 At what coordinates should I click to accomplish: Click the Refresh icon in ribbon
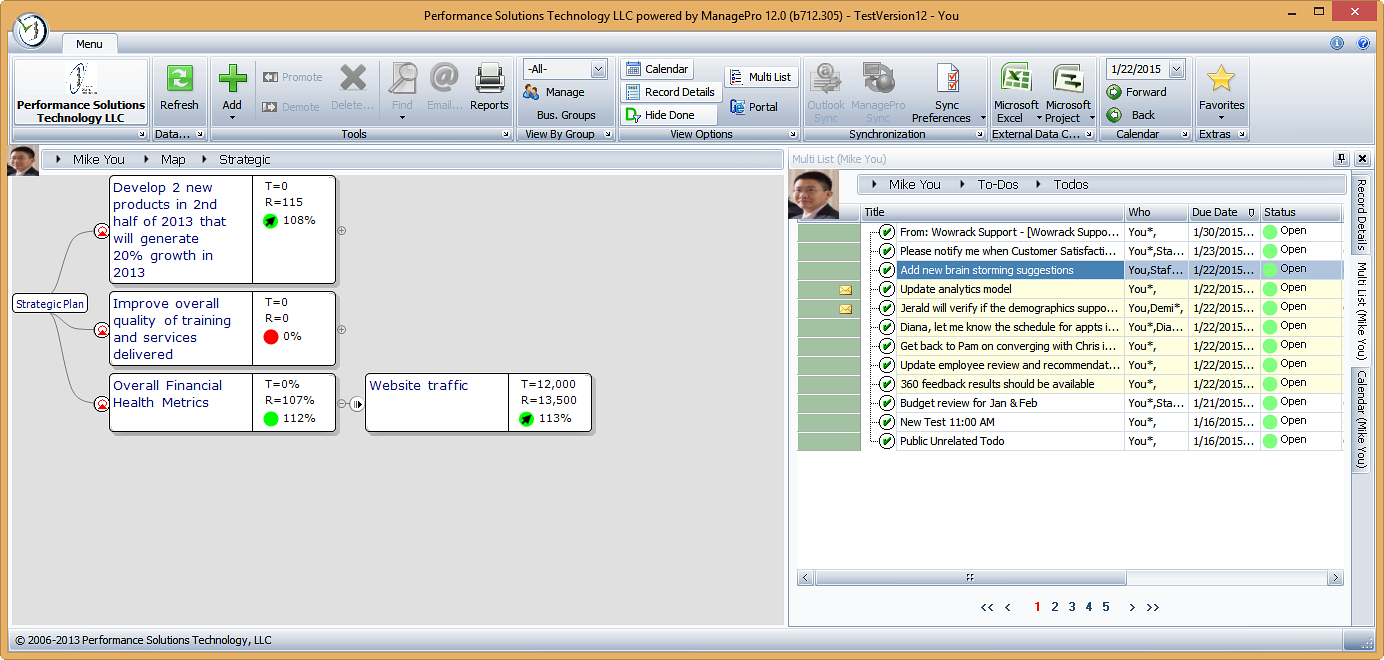179,80
